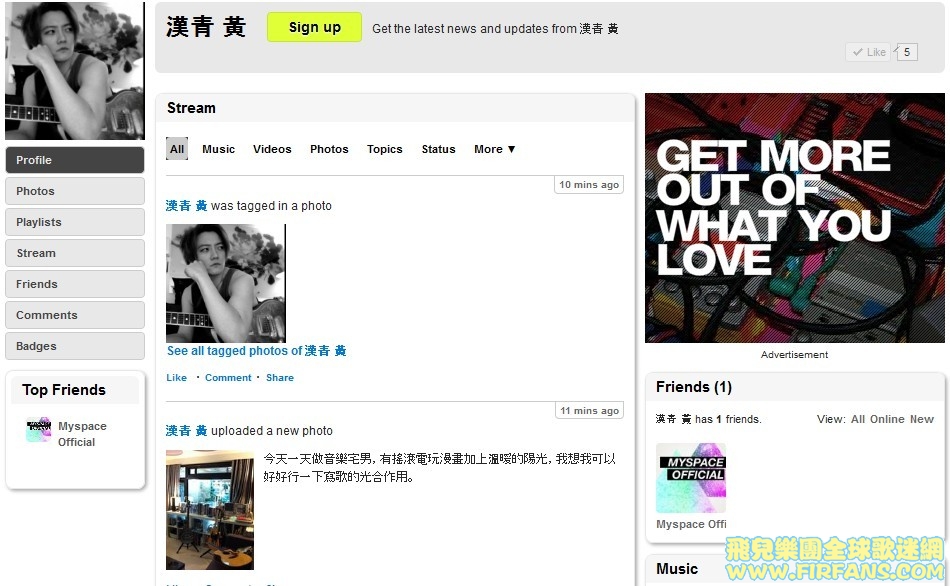Open Playlists in left sidebar

pyautogui.click(x=75, y=222)
